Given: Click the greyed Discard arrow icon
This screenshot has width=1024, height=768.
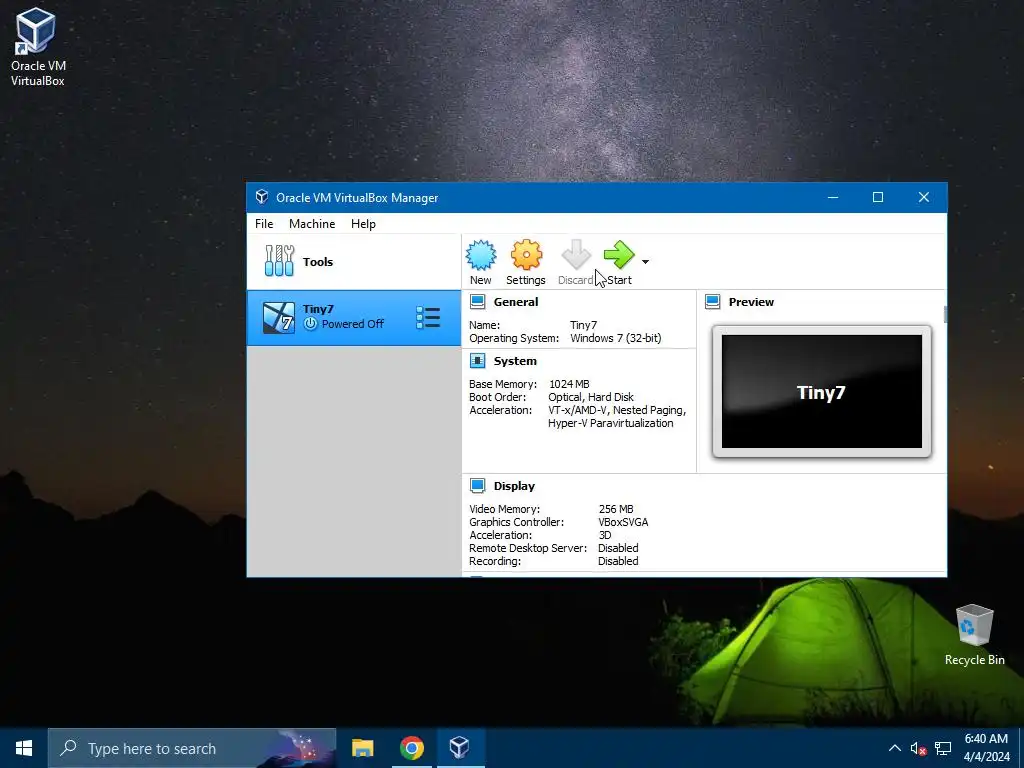Looking at the screenshot, I should pos(575,255).
